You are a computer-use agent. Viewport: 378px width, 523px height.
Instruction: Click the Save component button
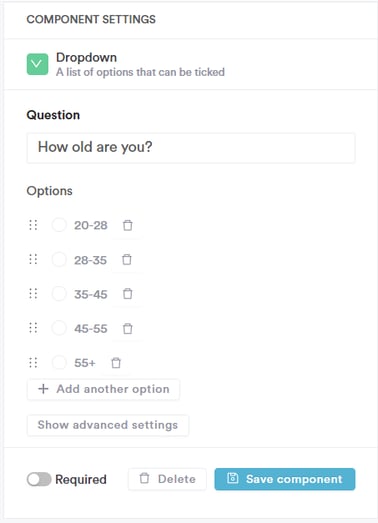click(285, 479)
